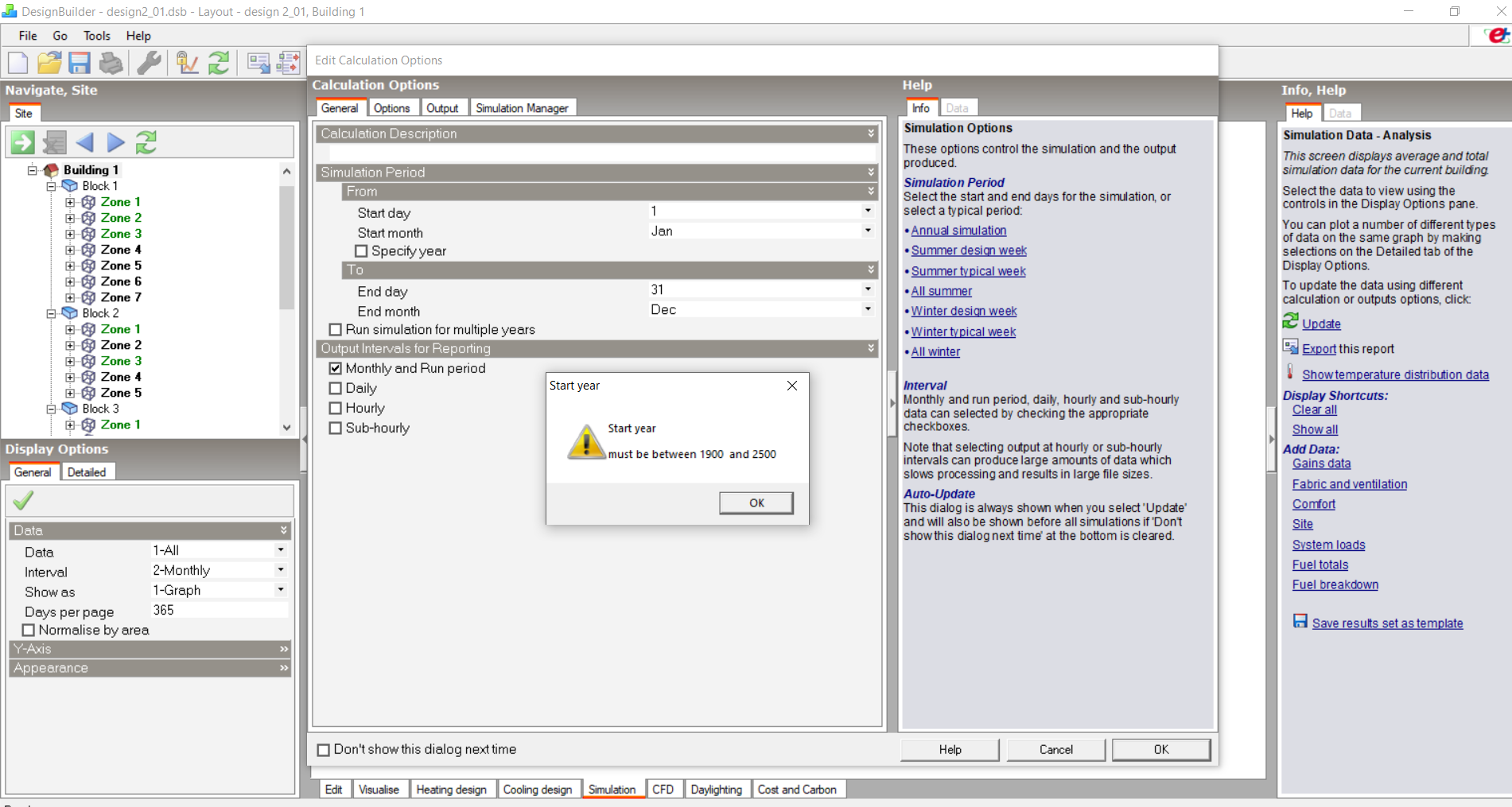1512x807 pixels.
Task: Tick Don't show this dialog next time
Action: 324,750
